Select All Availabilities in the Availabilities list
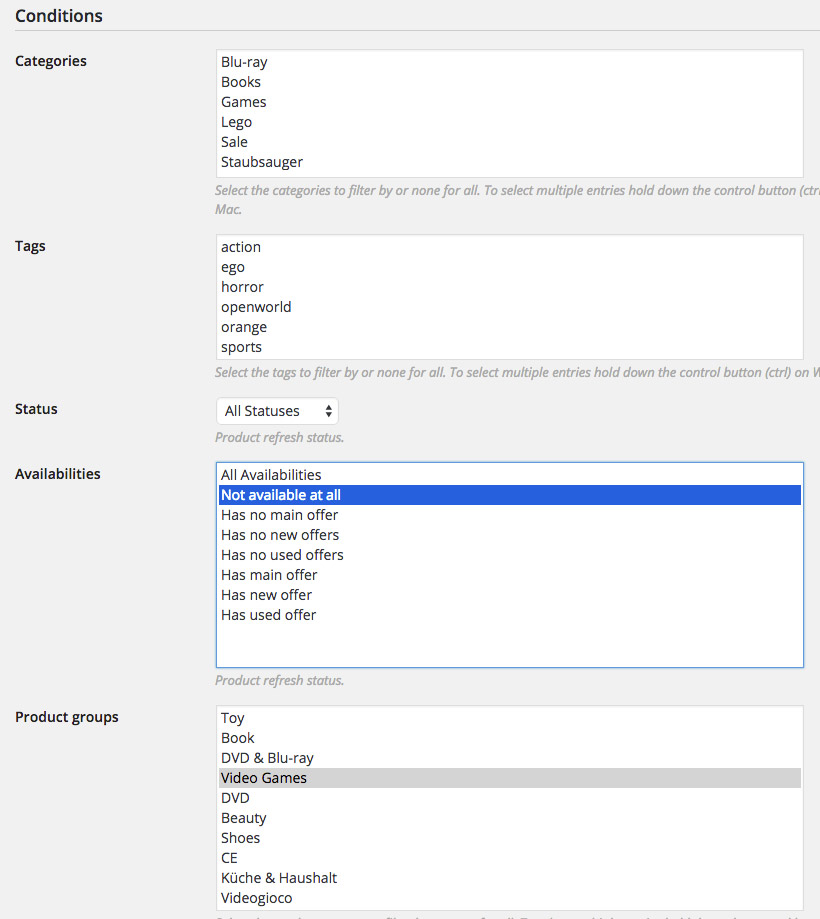Viewport: 820px width, 919px height. tap(272, 474)
